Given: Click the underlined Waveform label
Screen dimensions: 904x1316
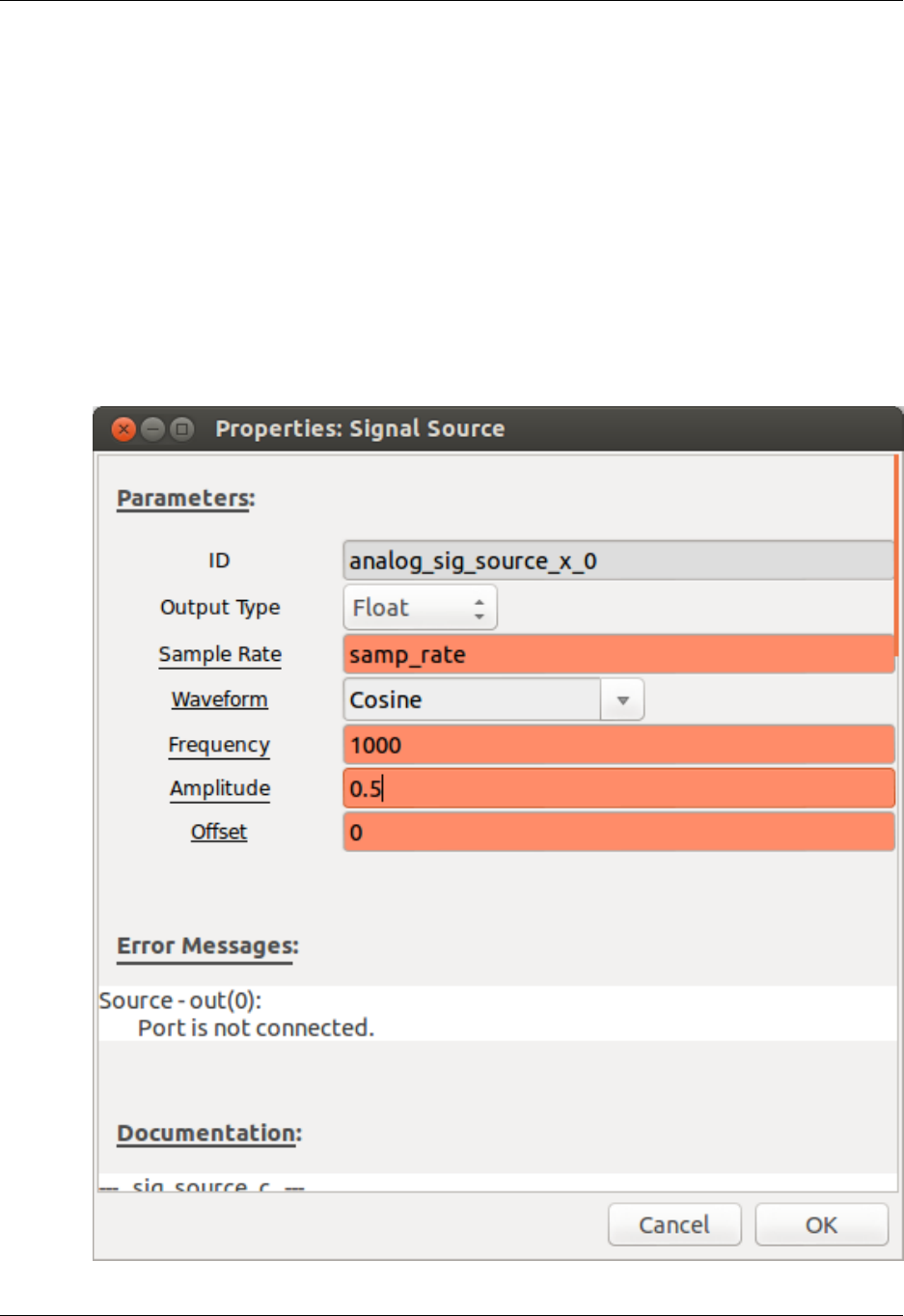Looking at the screenshot, I should tap(220, 699).
